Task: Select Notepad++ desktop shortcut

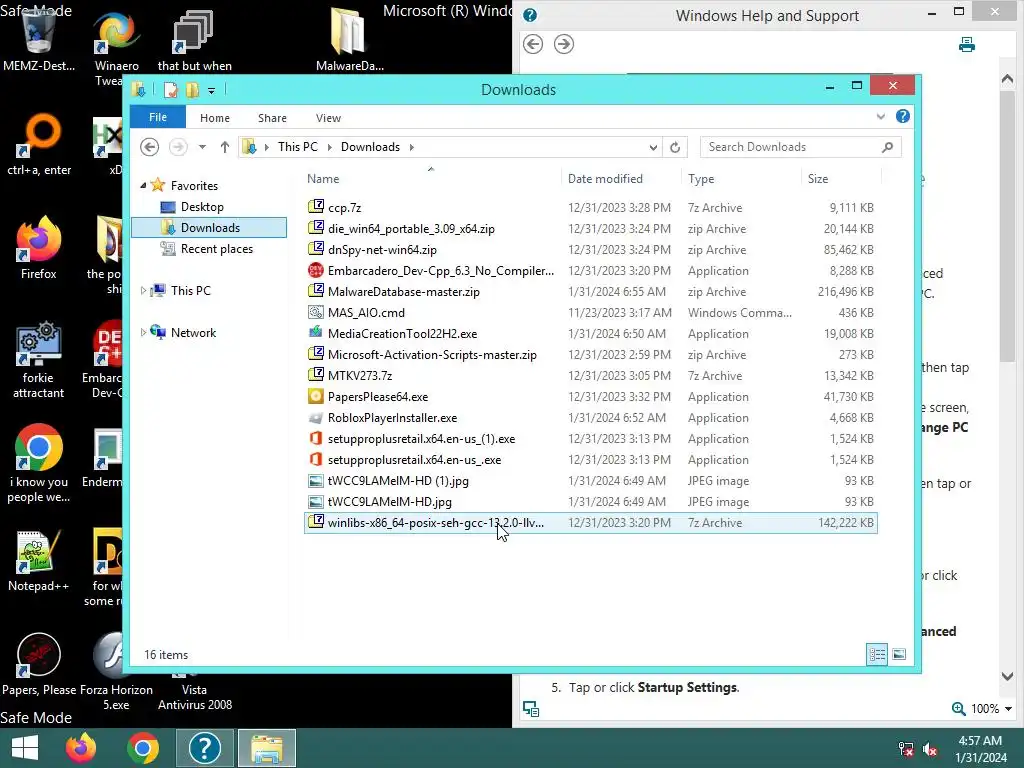Action: point(39,562)
